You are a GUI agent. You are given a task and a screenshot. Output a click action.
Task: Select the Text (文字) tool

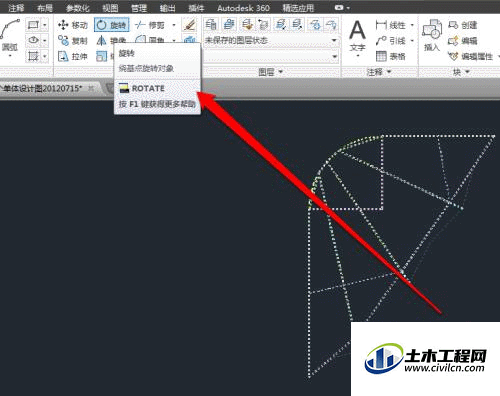tap(357, 35)
